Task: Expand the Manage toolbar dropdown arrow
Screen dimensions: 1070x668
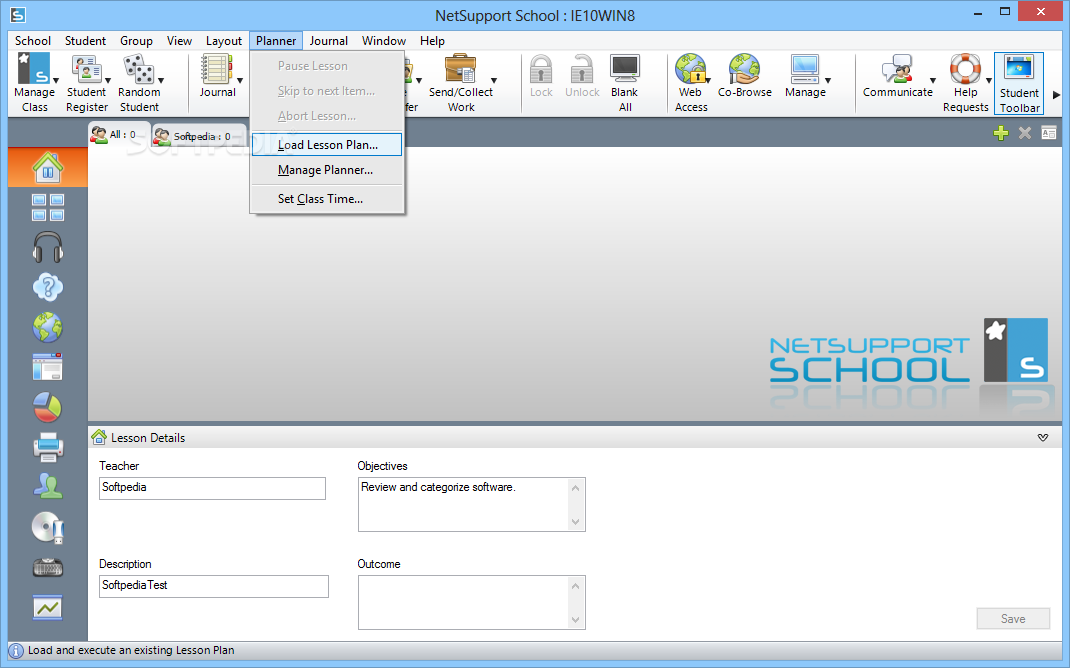Action: coord(828,81)
